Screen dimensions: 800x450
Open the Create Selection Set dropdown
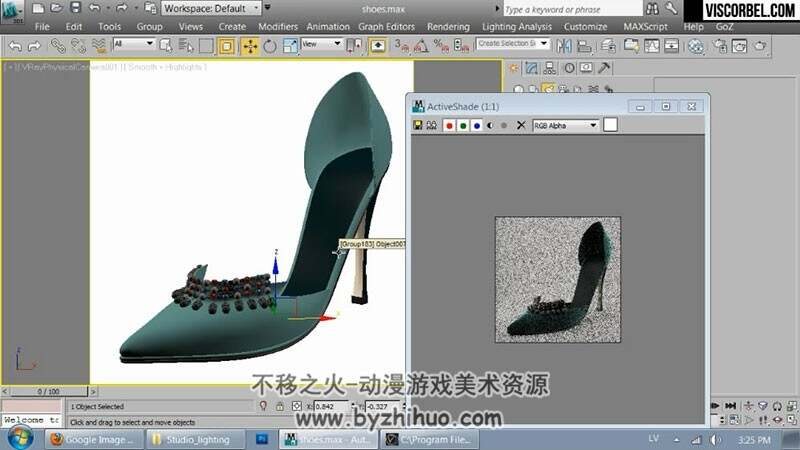[513, 44]
